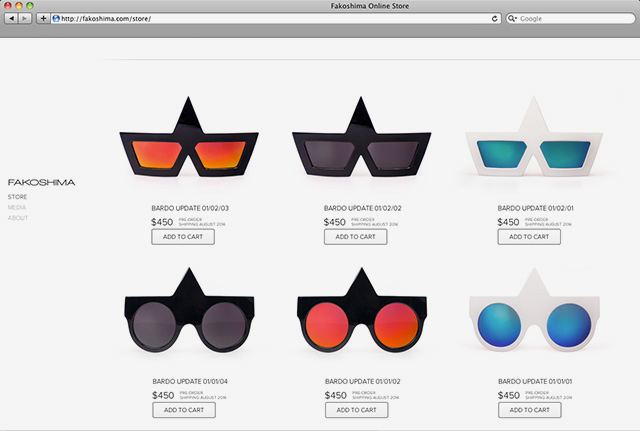Viewport: 640px width, 431px height.
Task: Add BARDO UPDATE 01/02/01 to cart
Action: coord(529,237)
